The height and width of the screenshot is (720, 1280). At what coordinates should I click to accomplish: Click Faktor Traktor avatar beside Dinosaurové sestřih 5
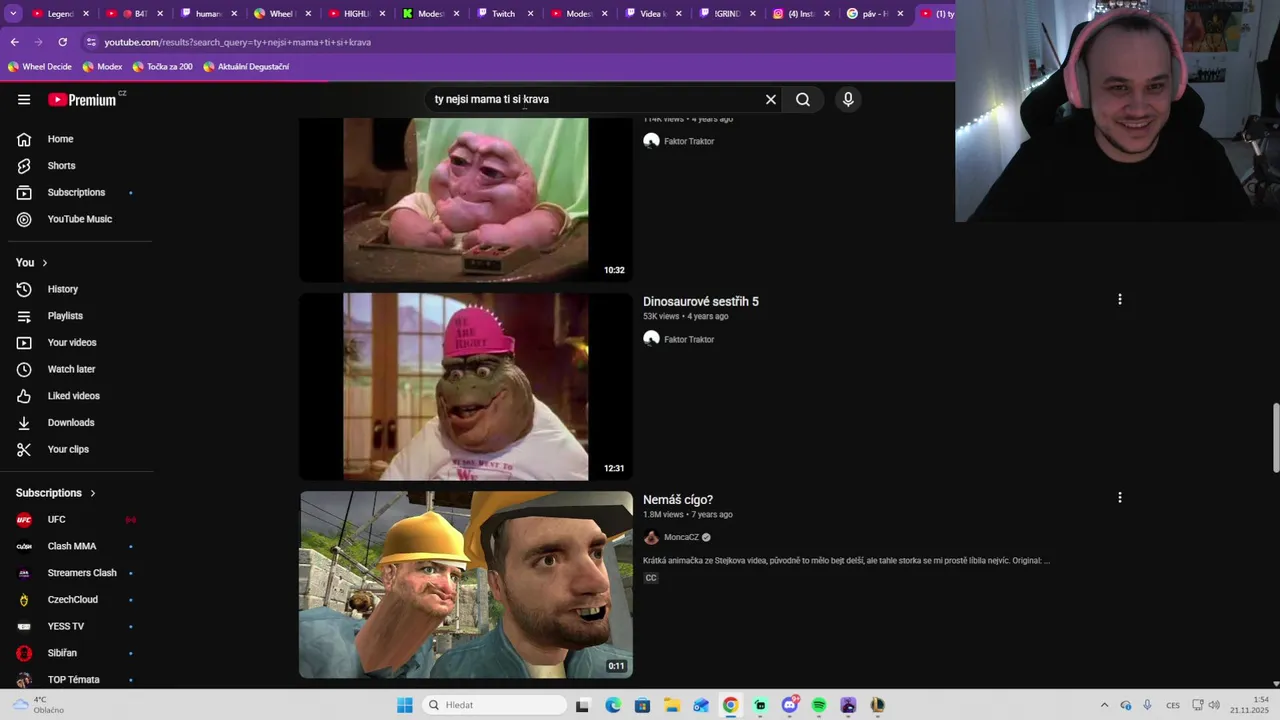(x=651, y=339)
